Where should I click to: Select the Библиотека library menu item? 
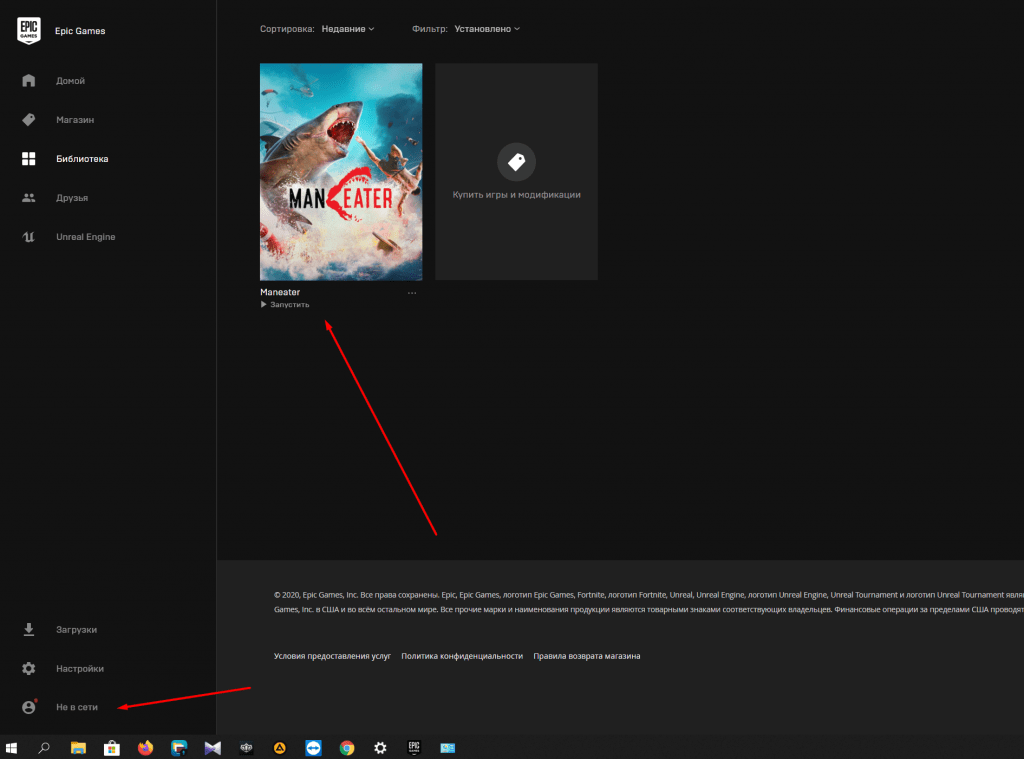pyautogui.click(x=82, y=159)
